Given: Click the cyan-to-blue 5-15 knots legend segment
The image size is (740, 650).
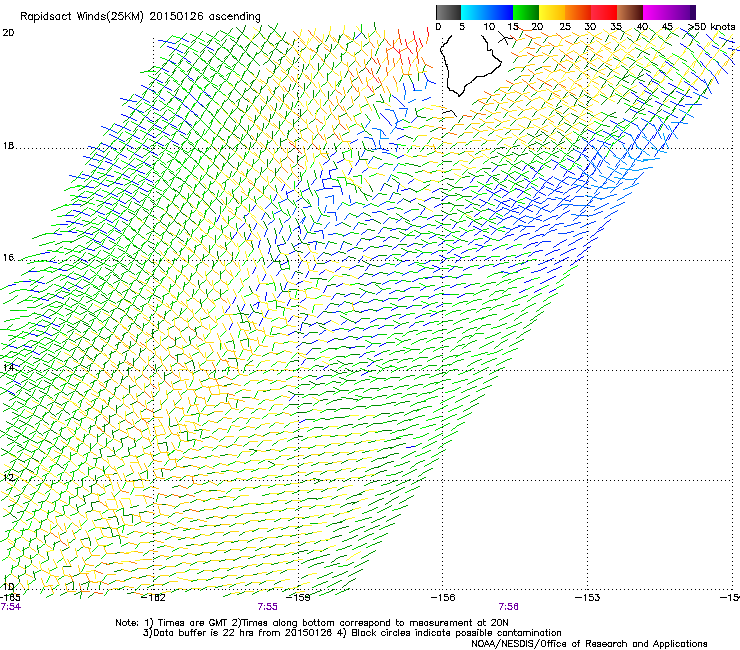Looking at the screenshot, I should click(487, 12).
